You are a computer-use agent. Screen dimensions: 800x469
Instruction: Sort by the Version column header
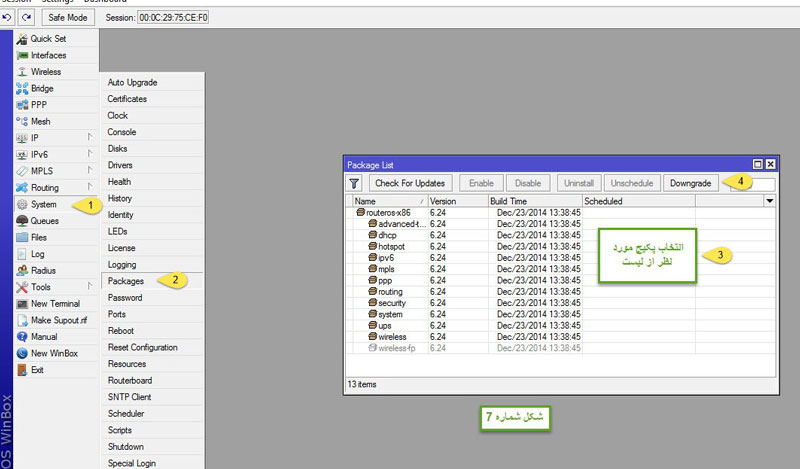tap(458, 201)
